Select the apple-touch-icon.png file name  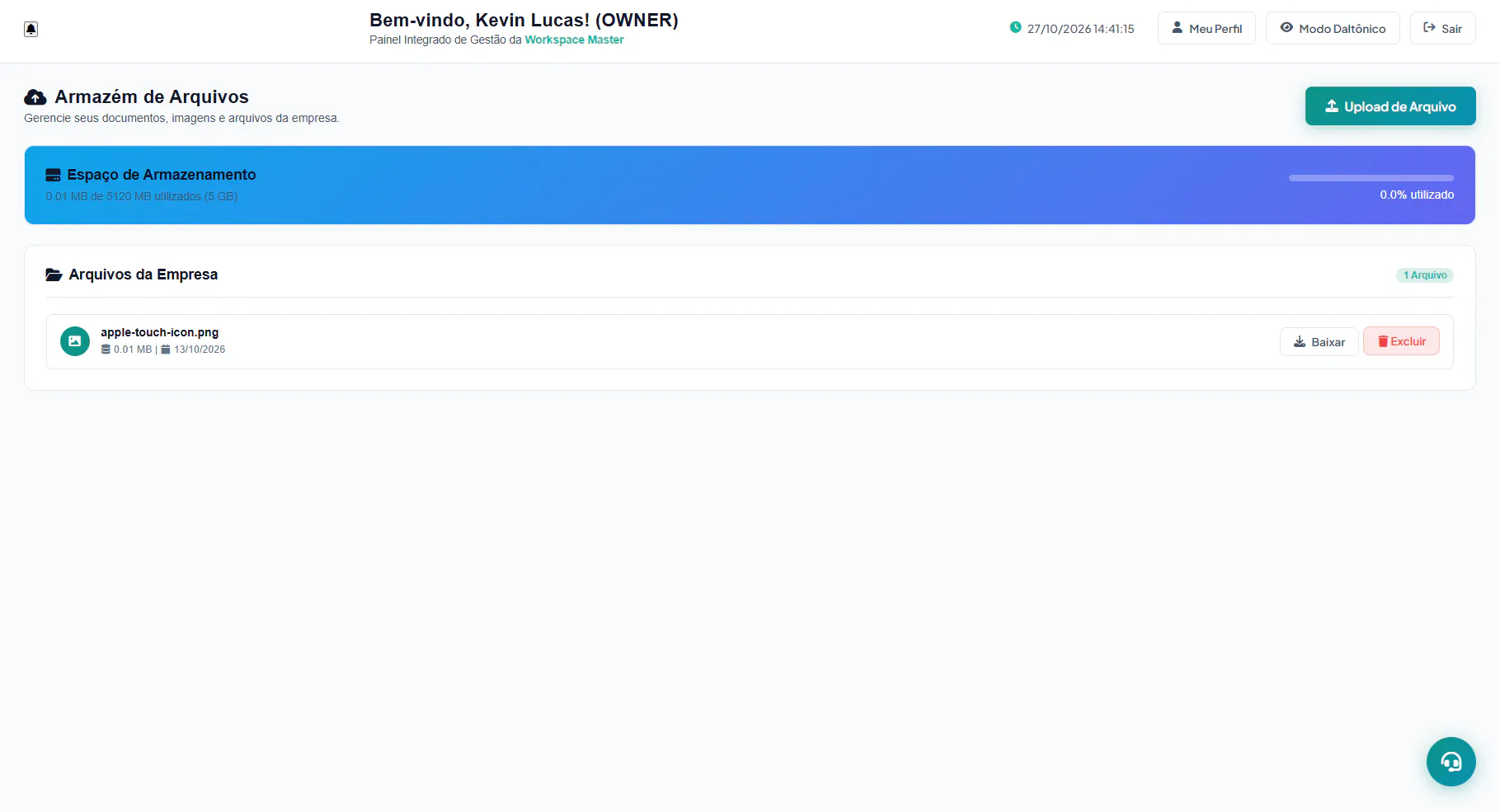tap(160, 332)
